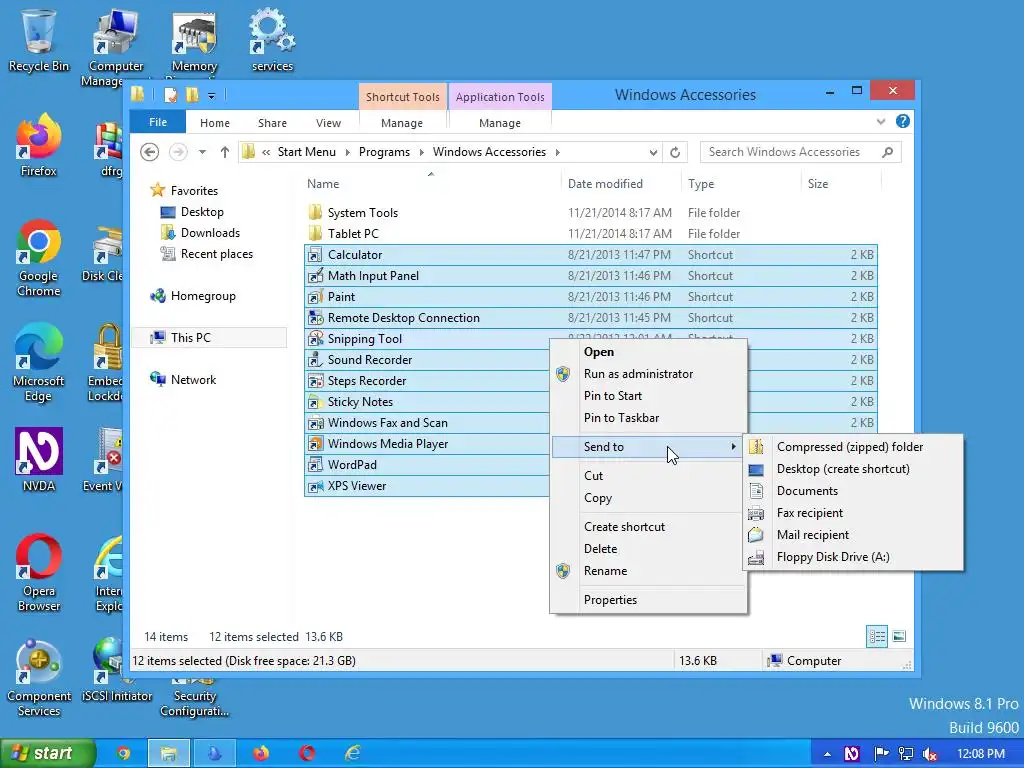Click the taskbar clock showing 12:08 PM

[x=980, y=754]
